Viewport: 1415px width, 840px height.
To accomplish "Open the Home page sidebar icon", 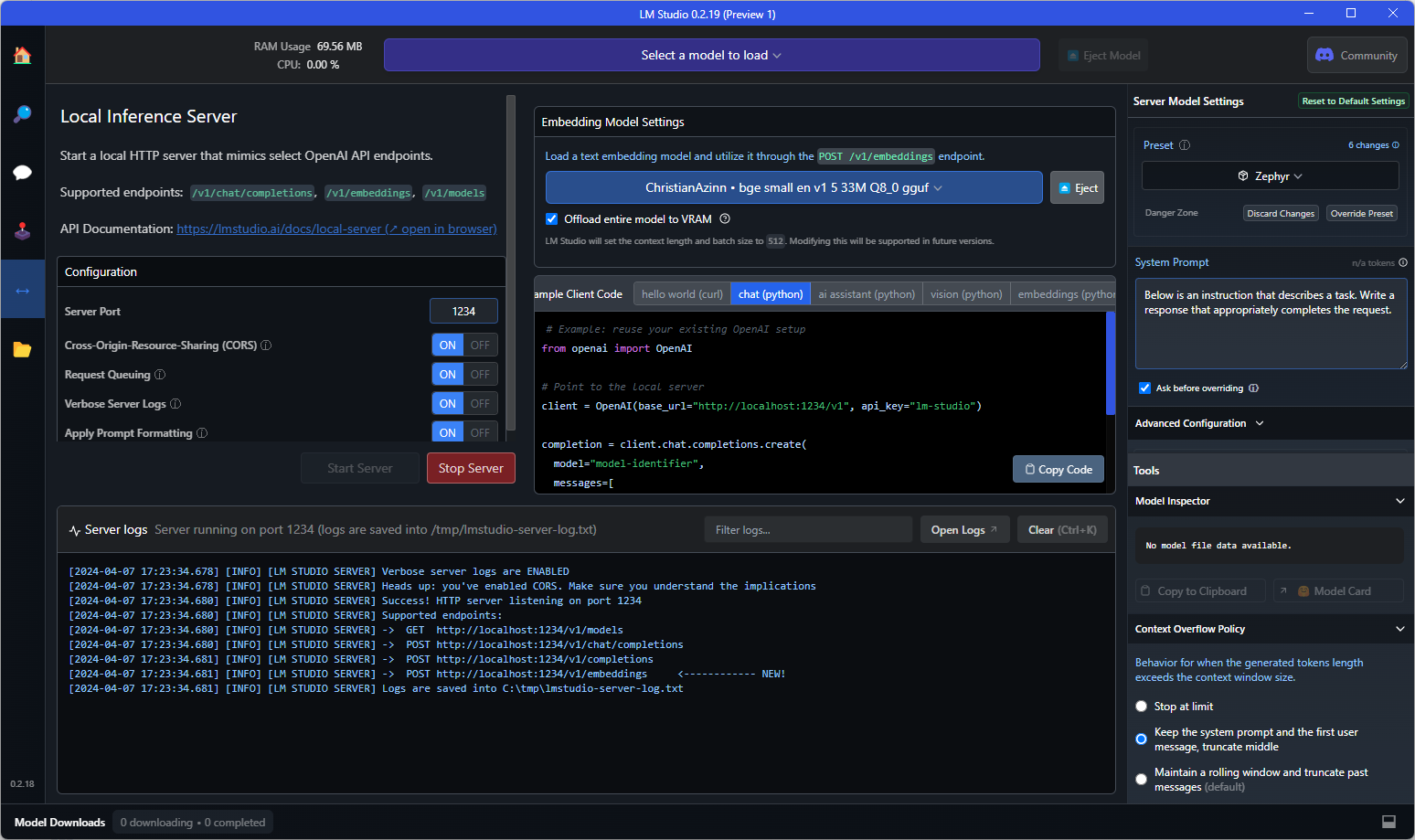I will pos(22,56).
